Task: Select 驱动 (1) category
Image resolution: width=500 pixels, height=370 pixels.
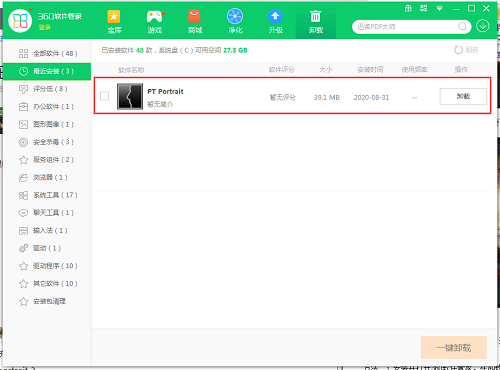Action: [x=47, y=248]
